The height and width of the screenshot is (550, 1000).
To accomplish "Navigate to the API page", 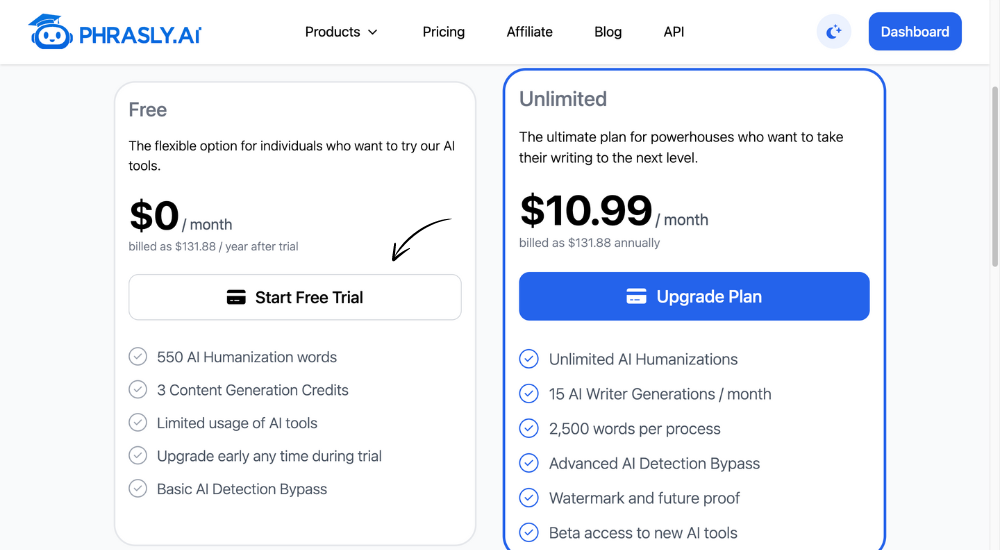I will 673,32.
